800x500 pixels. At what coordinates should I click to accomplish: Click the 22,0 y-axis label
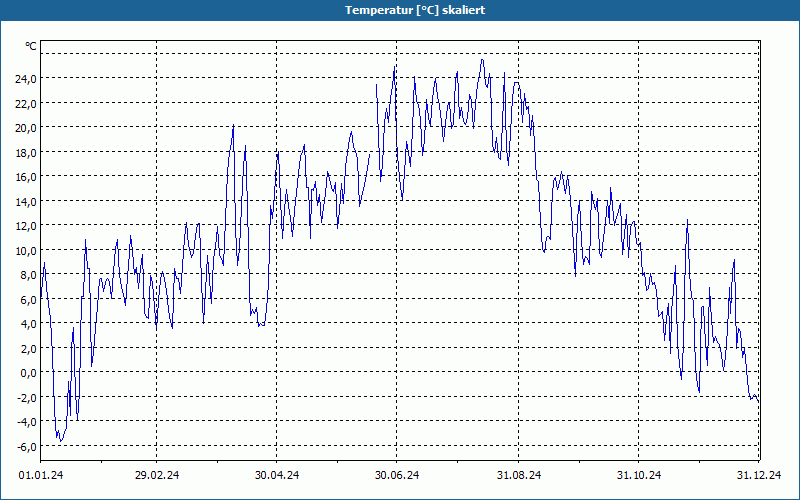point(28,103)
